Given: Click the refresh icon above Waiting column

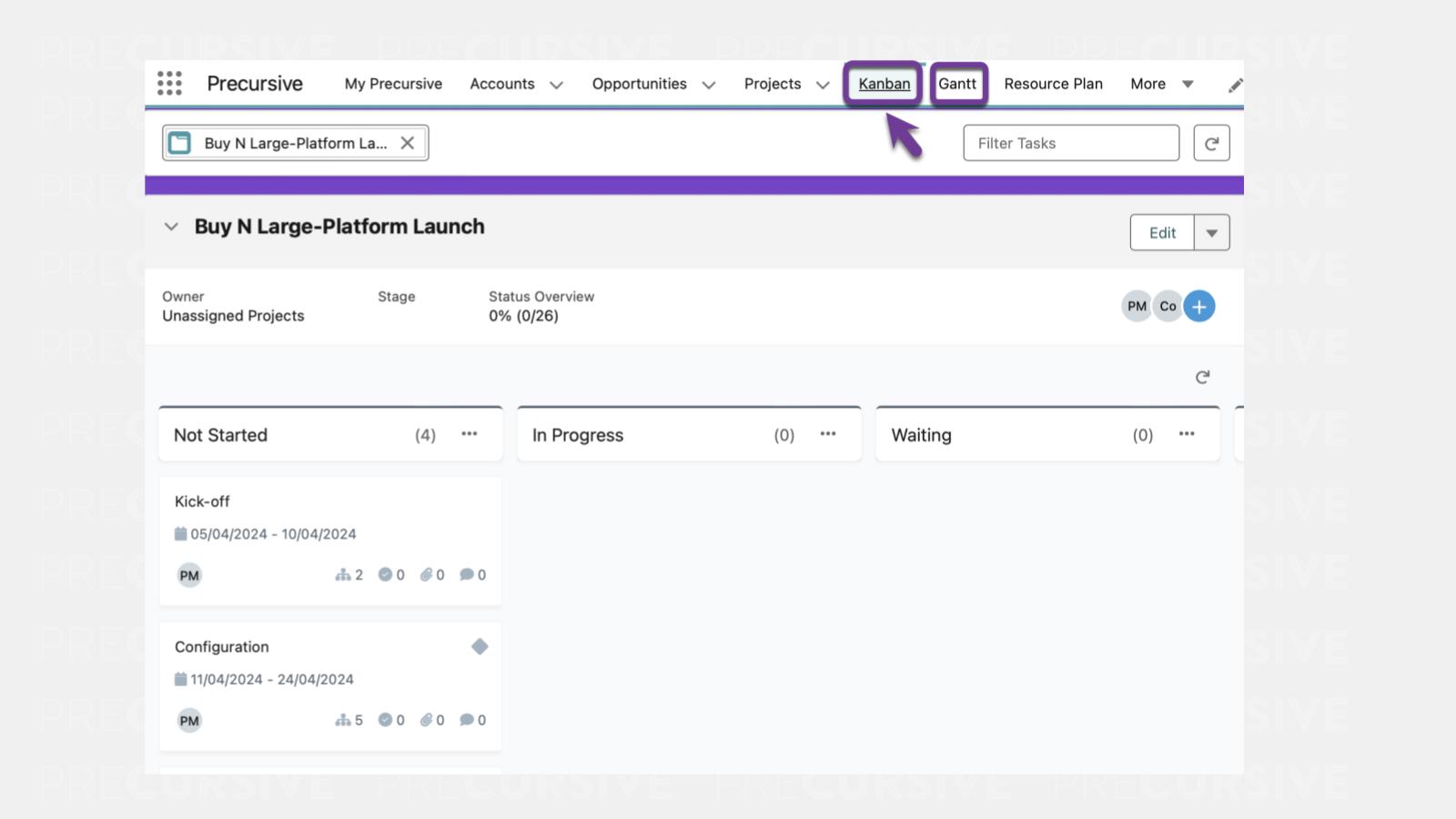Looking at the screenshot, I should 1202,377.
